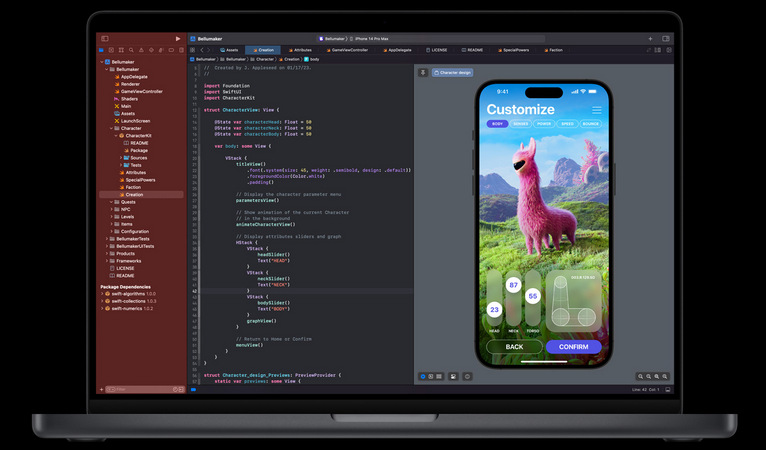
Task: Toggle the debug area icon in status bar
Action: click(x=668, y=389)
